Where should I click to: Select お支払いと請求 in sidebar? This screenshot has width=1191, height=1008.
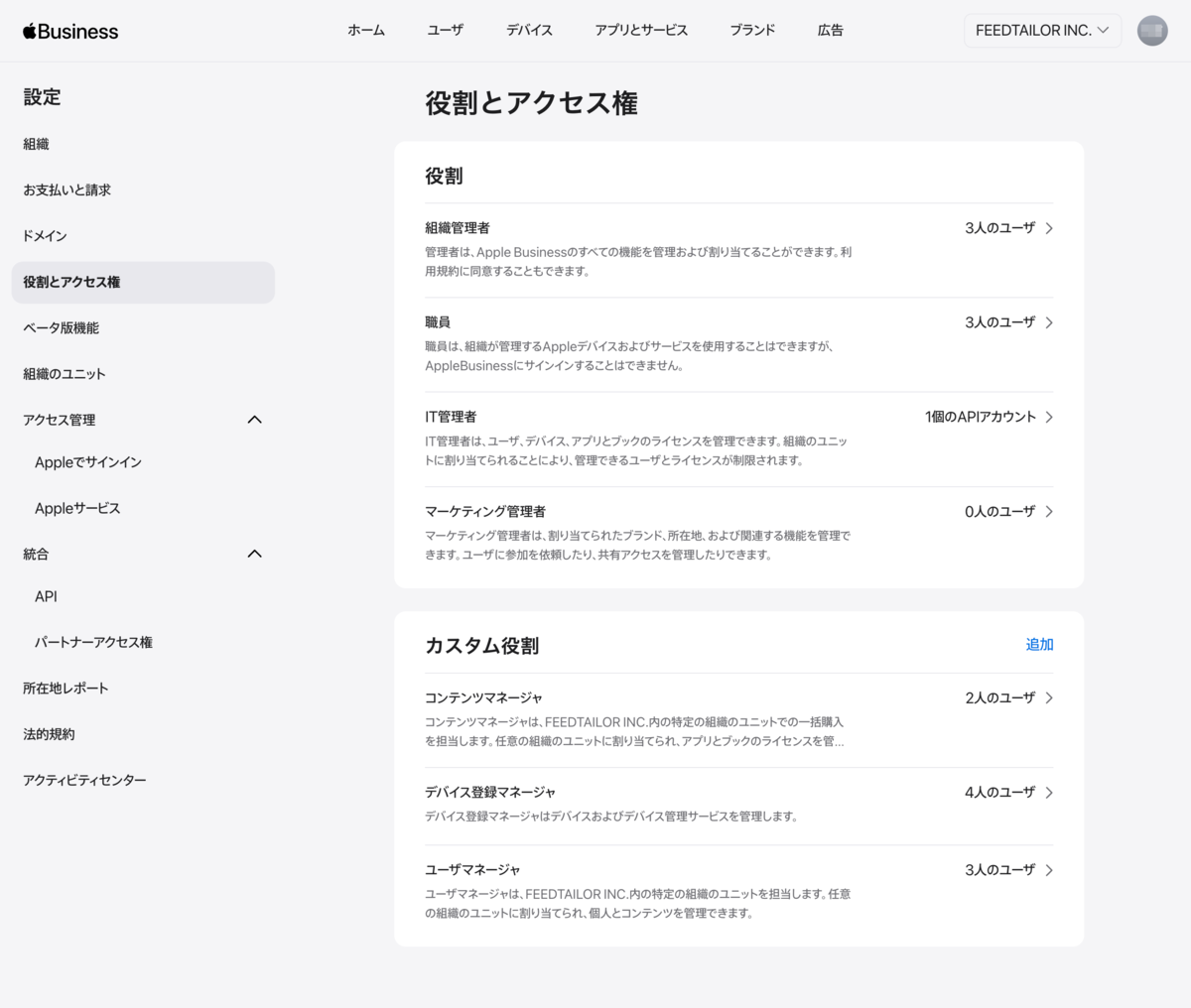click(67, 189)
